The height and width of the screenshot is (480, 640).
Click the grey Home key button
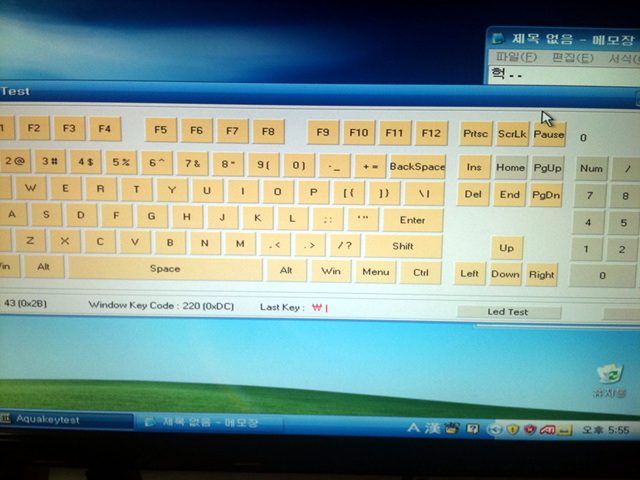(x=510, y=167)
